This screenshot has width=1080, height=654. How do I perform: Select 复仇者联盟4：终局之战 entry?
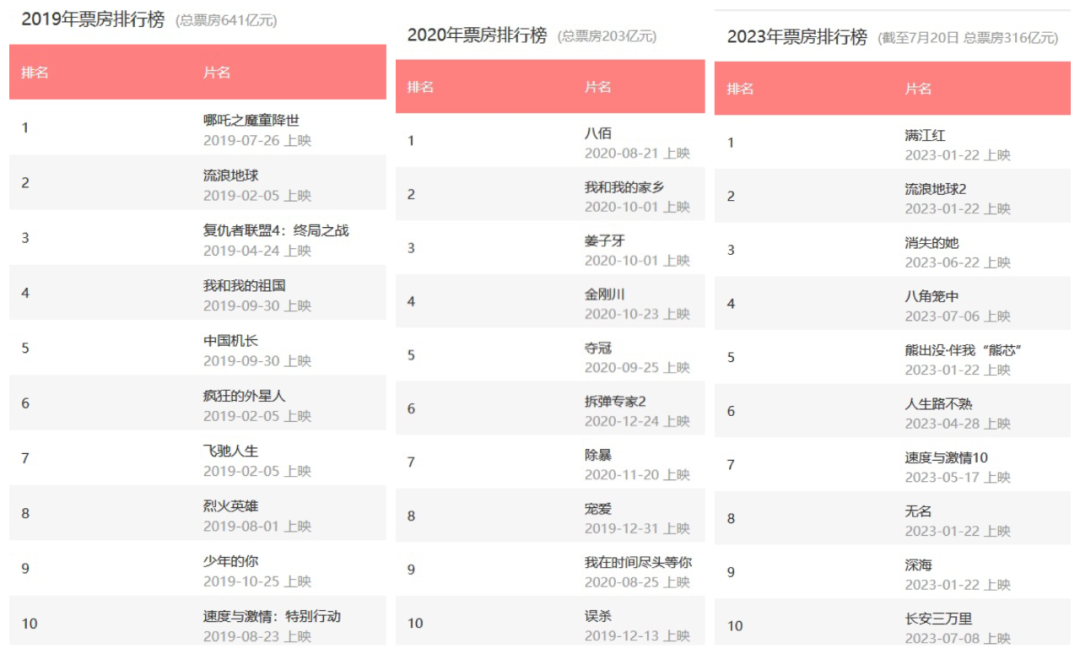[276, 230]
